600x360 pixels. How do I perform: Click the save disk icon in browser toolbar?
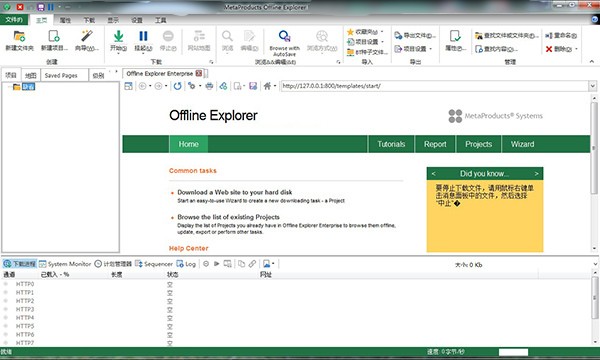pyautogui.click(x=253, y=86)
